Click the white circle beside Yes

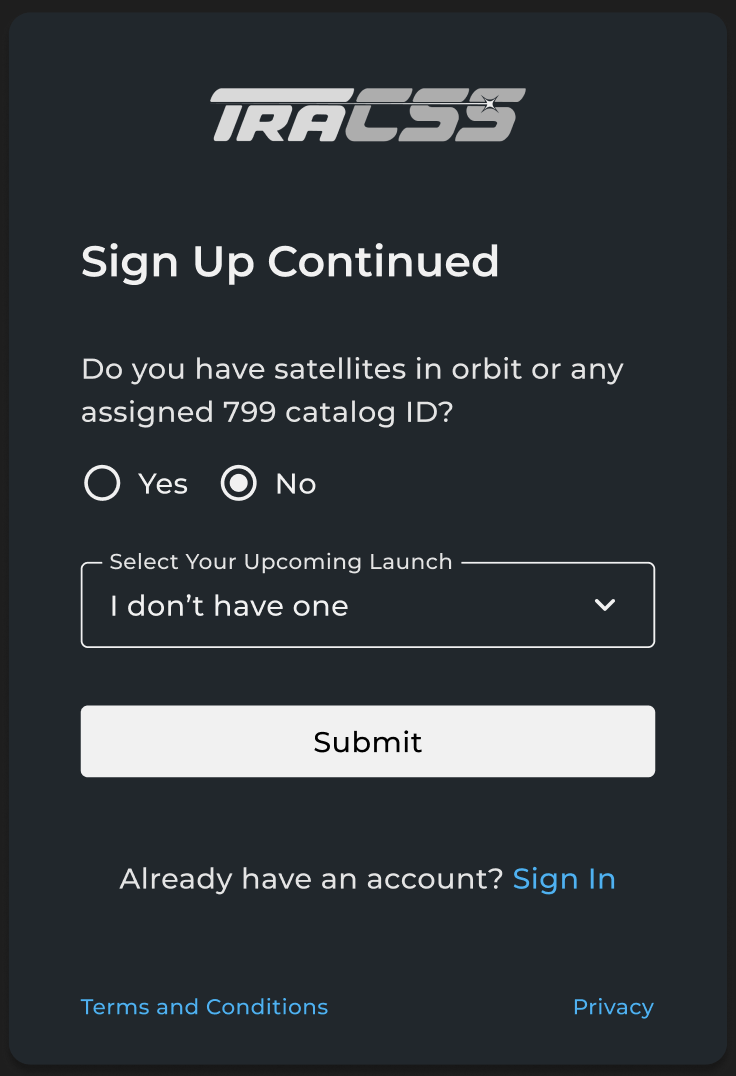[102, 484]
